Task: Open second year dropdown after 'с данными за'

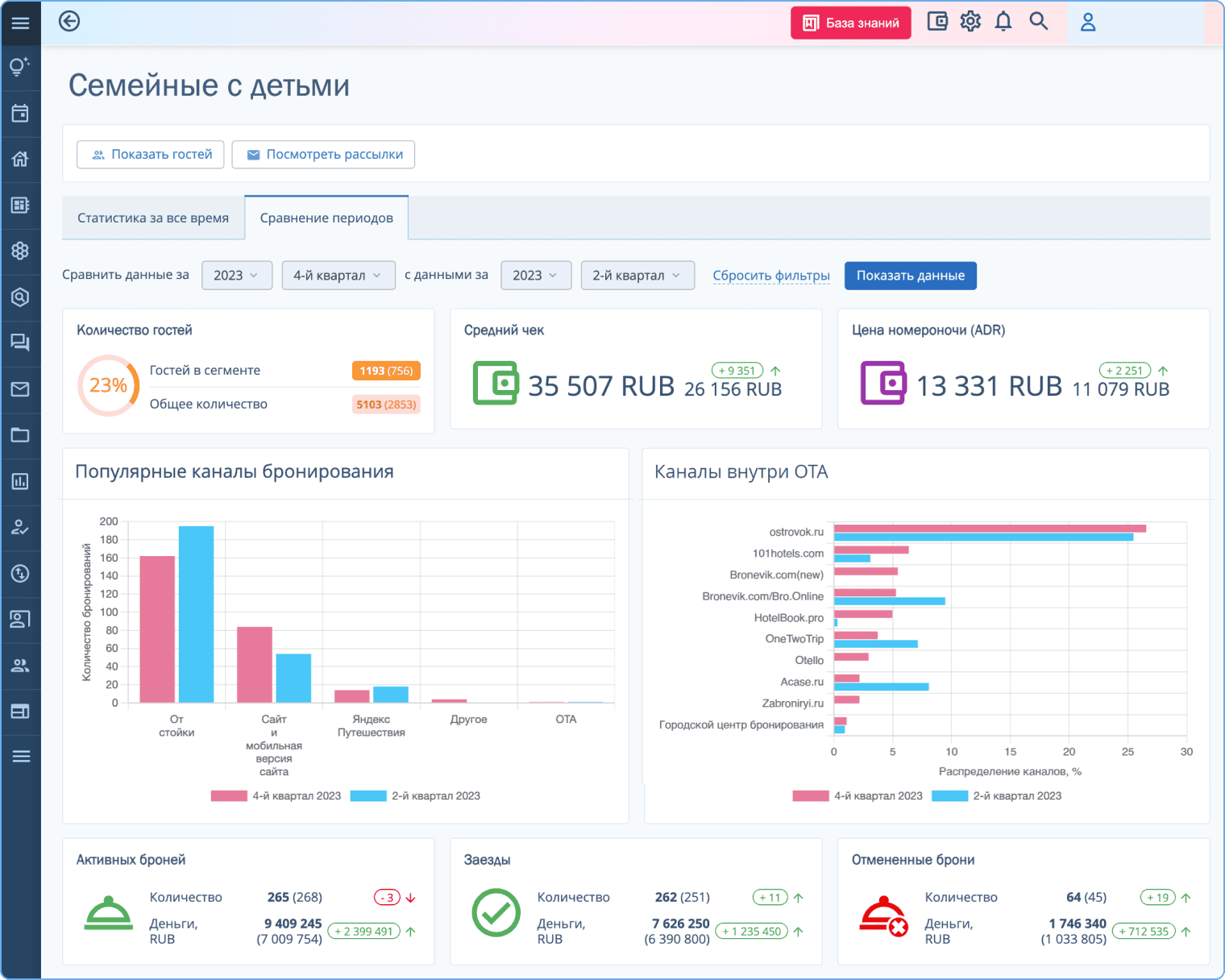Action: (536, 276)
